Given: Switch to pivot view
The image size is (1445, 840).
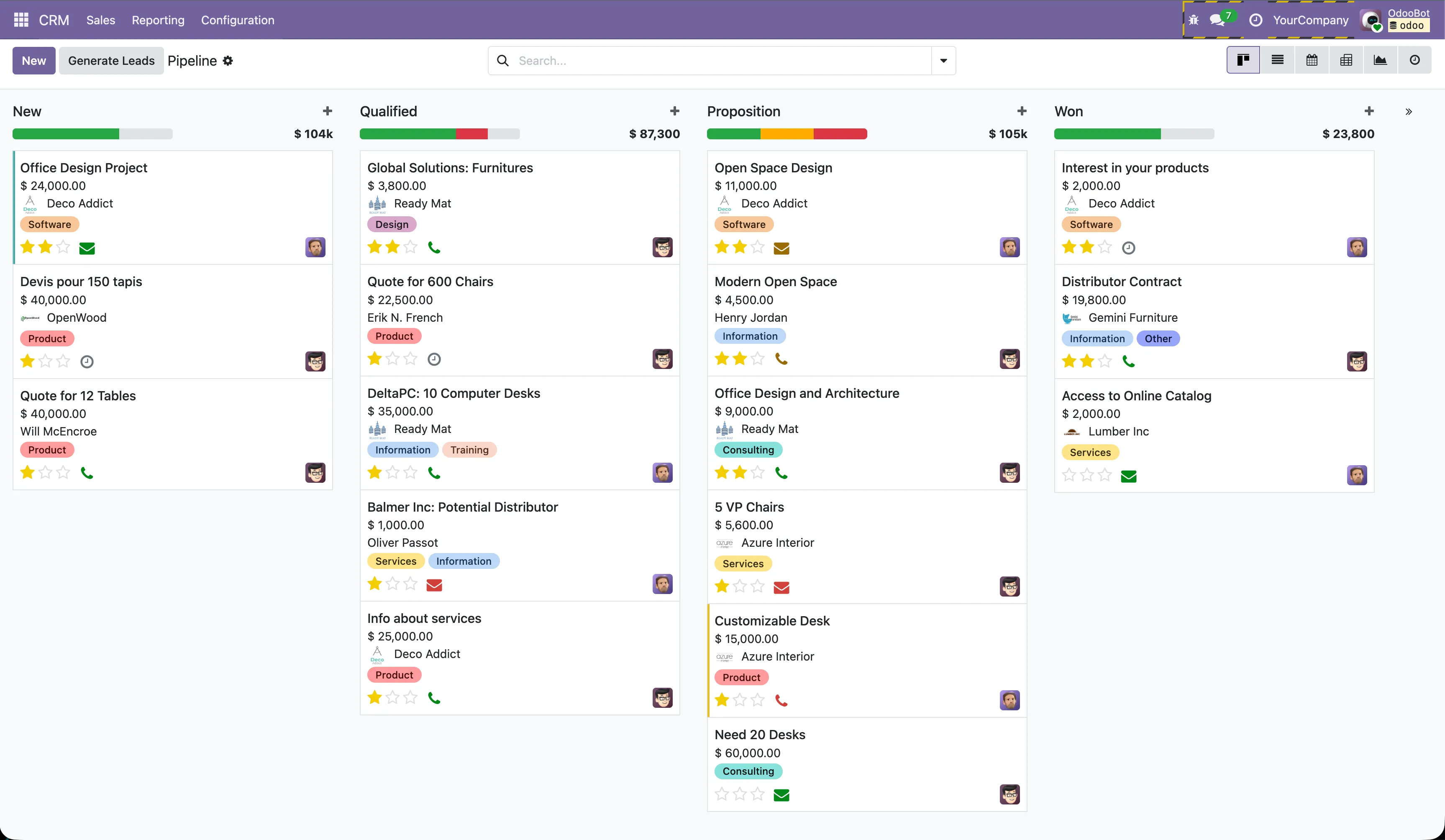Looking at the screenshot, I should [1346, 60].
